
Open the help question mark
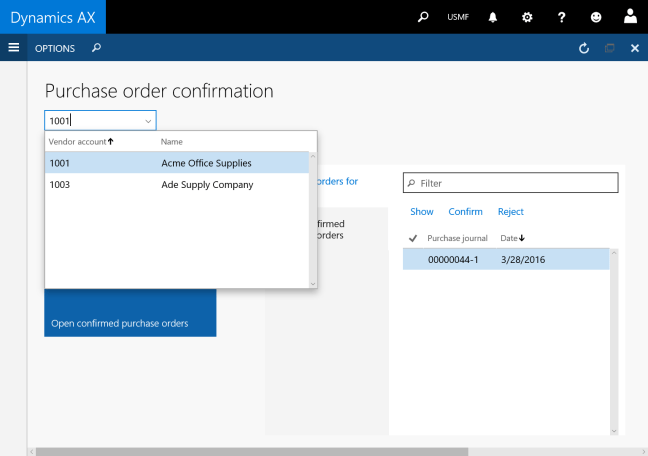click(x=561, y=17)
